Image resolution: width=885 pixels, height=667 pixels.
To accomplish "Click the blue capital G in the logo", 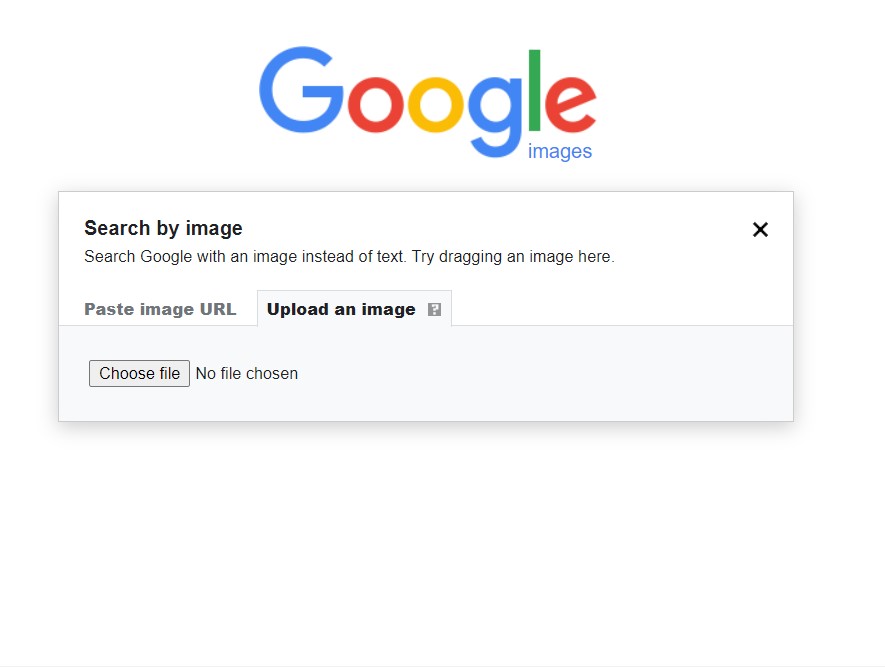I will 300,90.
